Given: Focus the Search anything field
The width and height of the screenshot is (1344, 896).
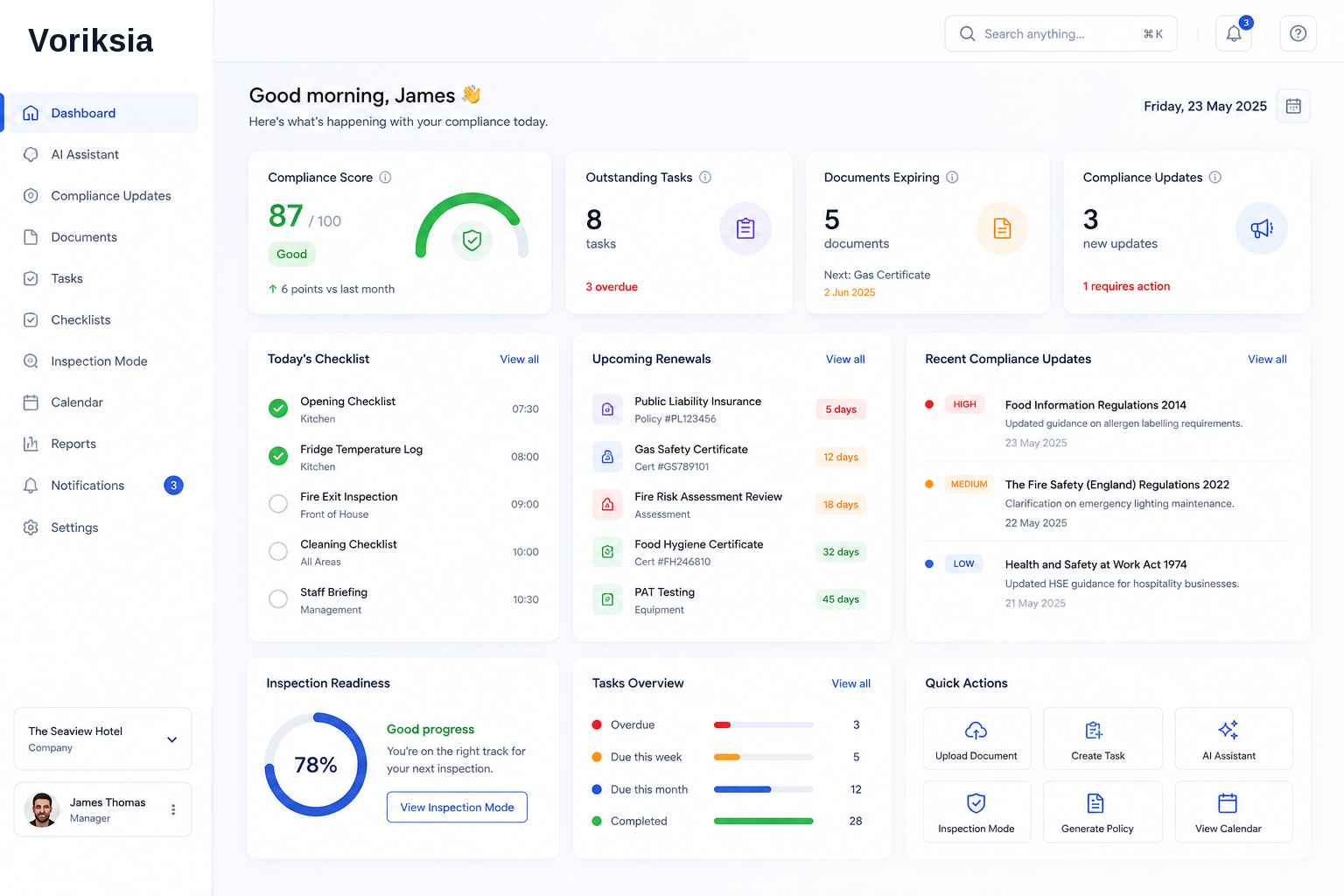Looking at the screenshot, I should point(1060,34).
